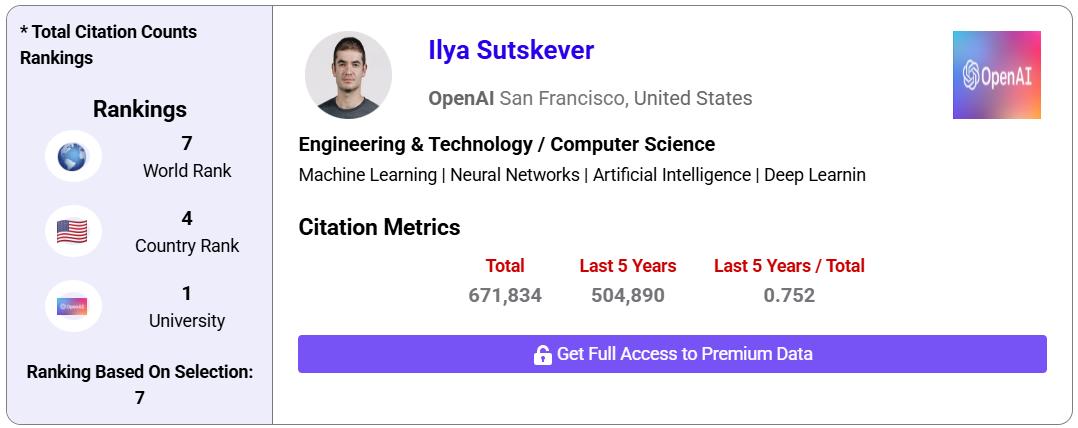The width and height of the screenshot is (1078, 428).
Task: Click the lock icon on premium button
Action: pos(543,354)
